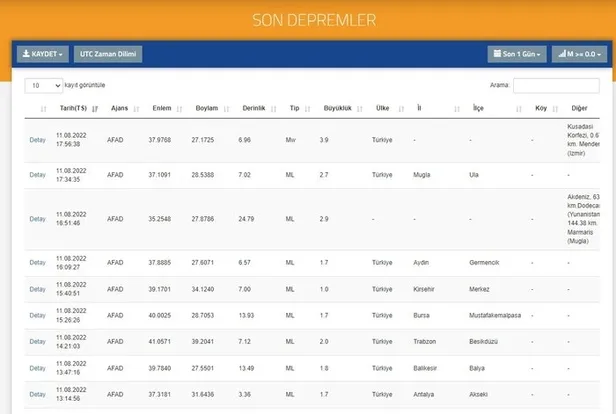Sort by the Enlem column icon
The height and width of the screenshot is (414, 616).
pyautogui.click(x=180, y=109)
